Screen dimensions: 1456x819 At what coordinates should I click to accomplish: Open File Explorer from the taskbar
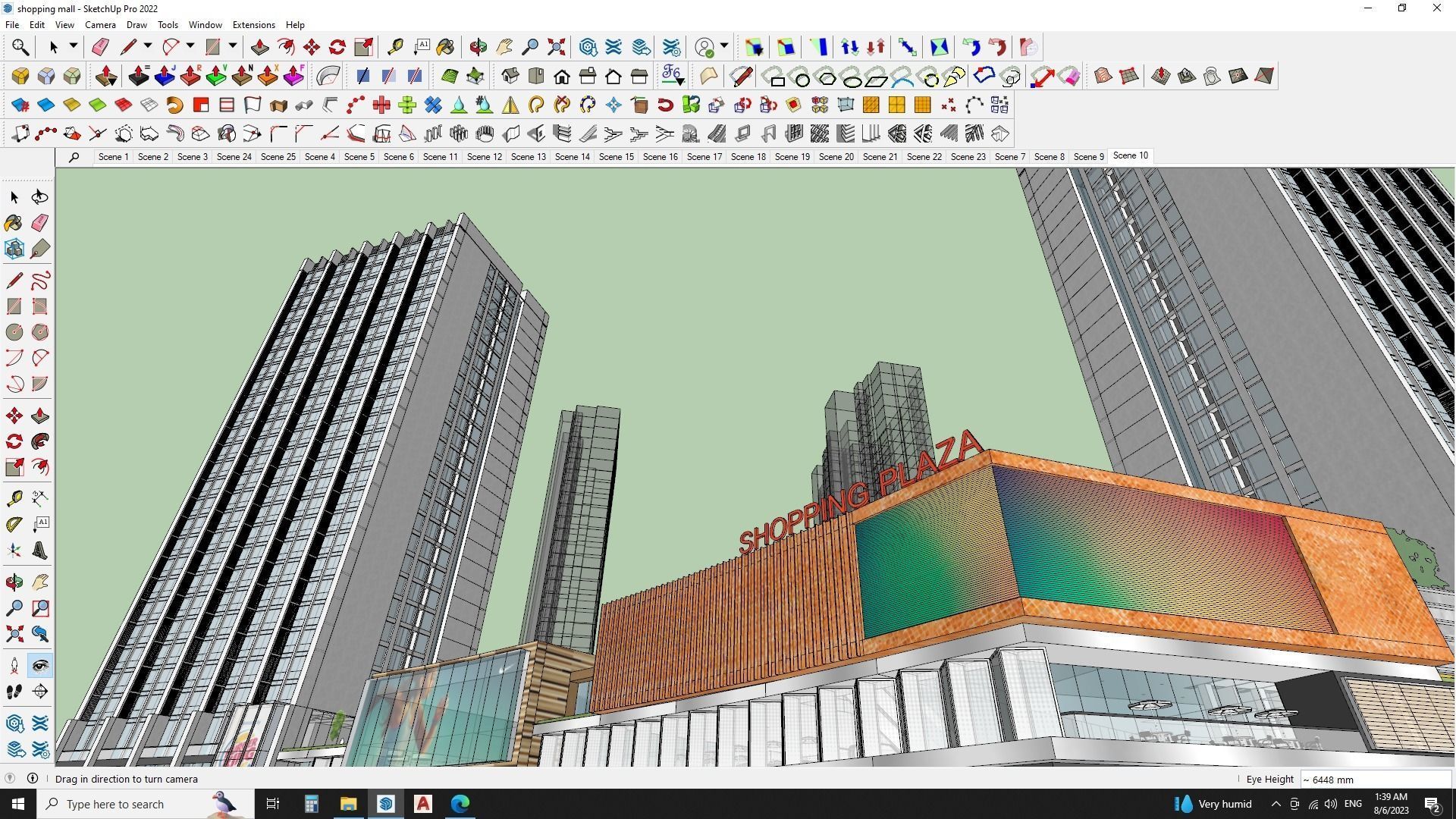tap(348, 804)
